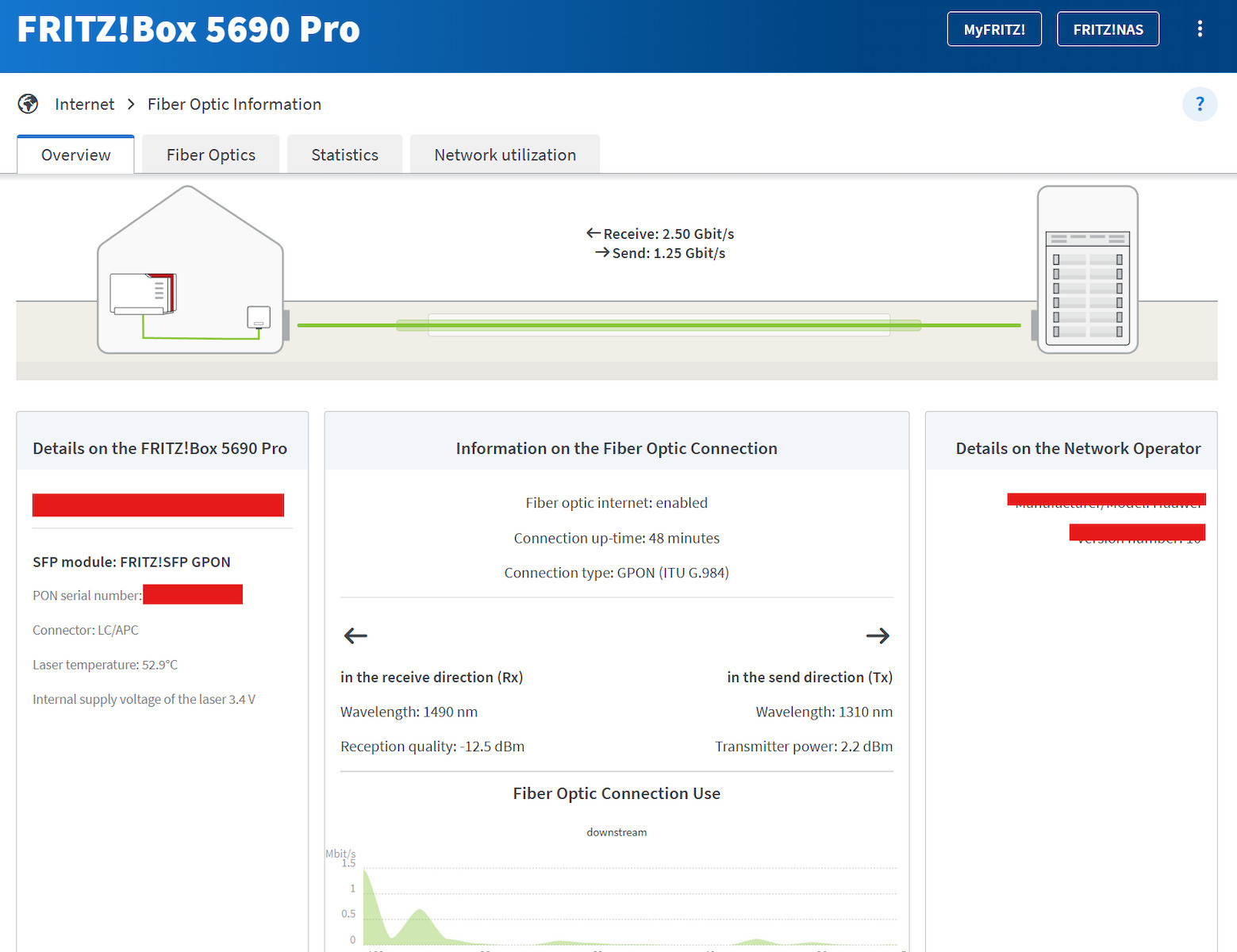Click 'Fiber optic internet: enabled' text
The height and width of the screenshot is (952, 1237).
point(617,503)
